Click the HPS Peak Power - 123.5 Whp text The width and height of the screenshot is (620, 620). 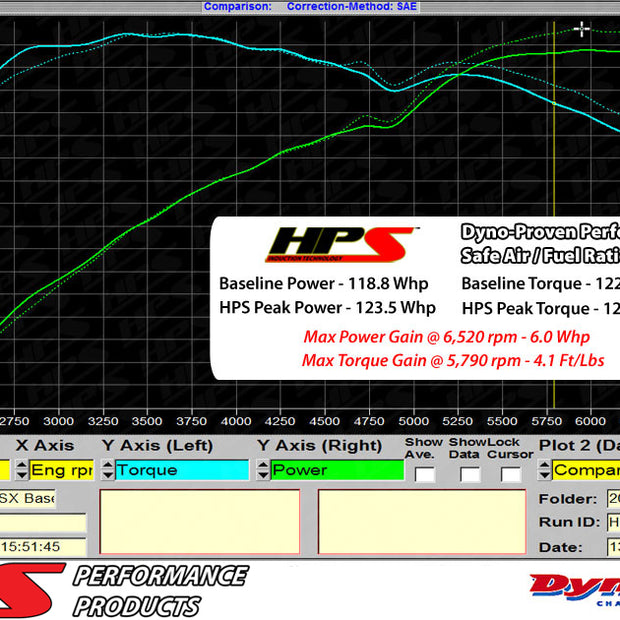click(327, 308)
